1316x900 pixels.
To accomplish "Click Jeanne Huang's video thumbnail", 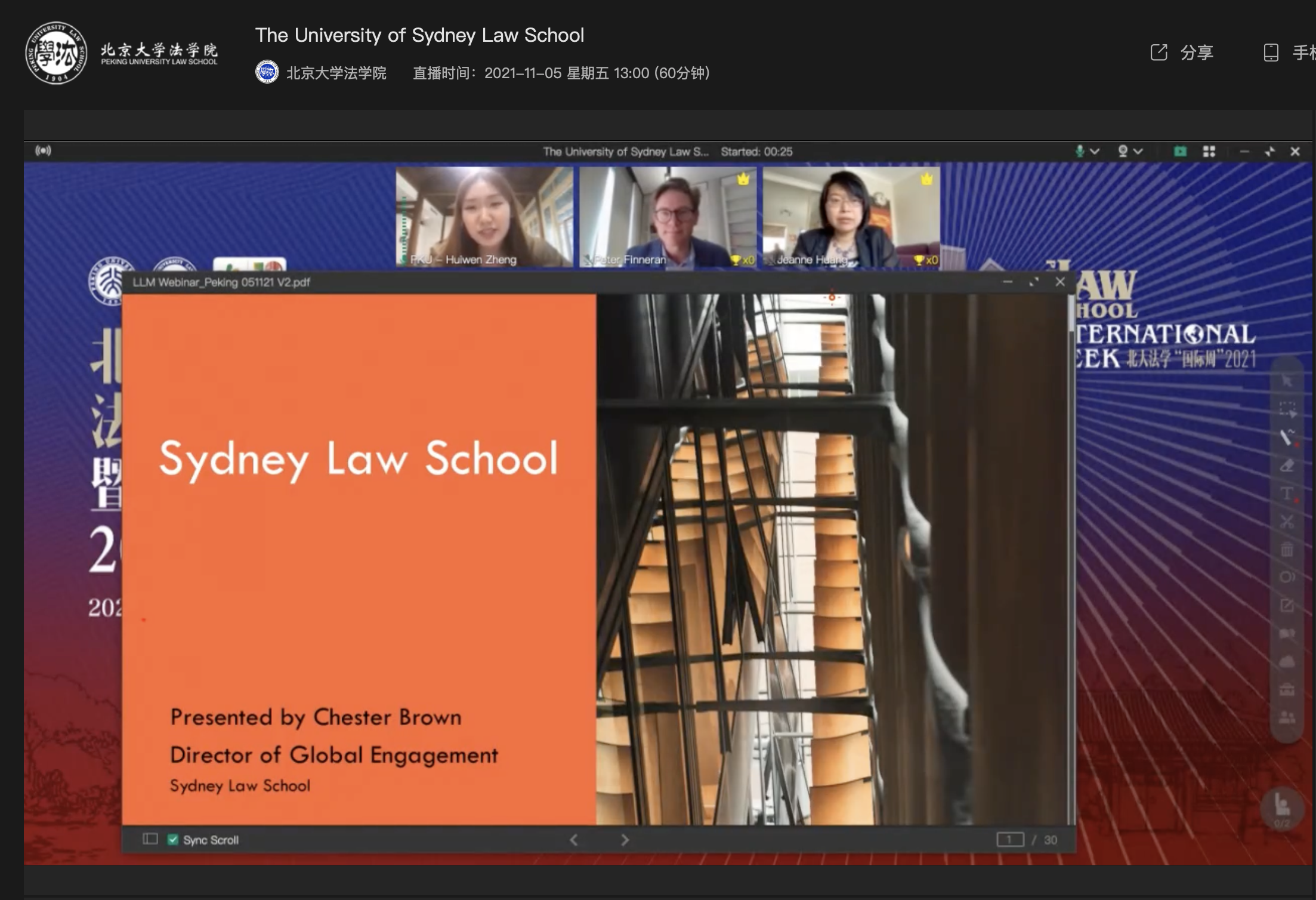I will [851, 217].
